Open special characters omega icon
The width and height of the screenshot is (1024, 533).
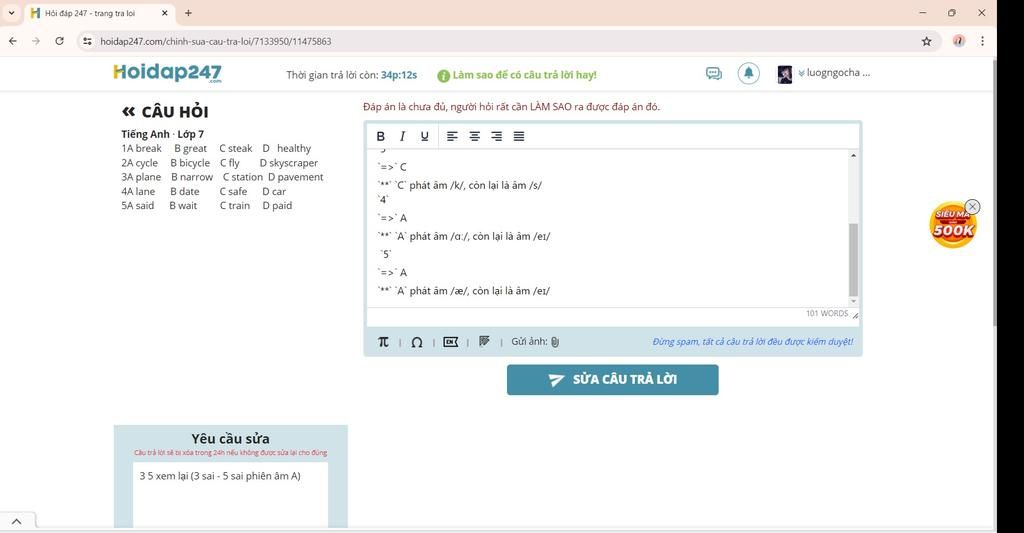(x=417, y=342)
